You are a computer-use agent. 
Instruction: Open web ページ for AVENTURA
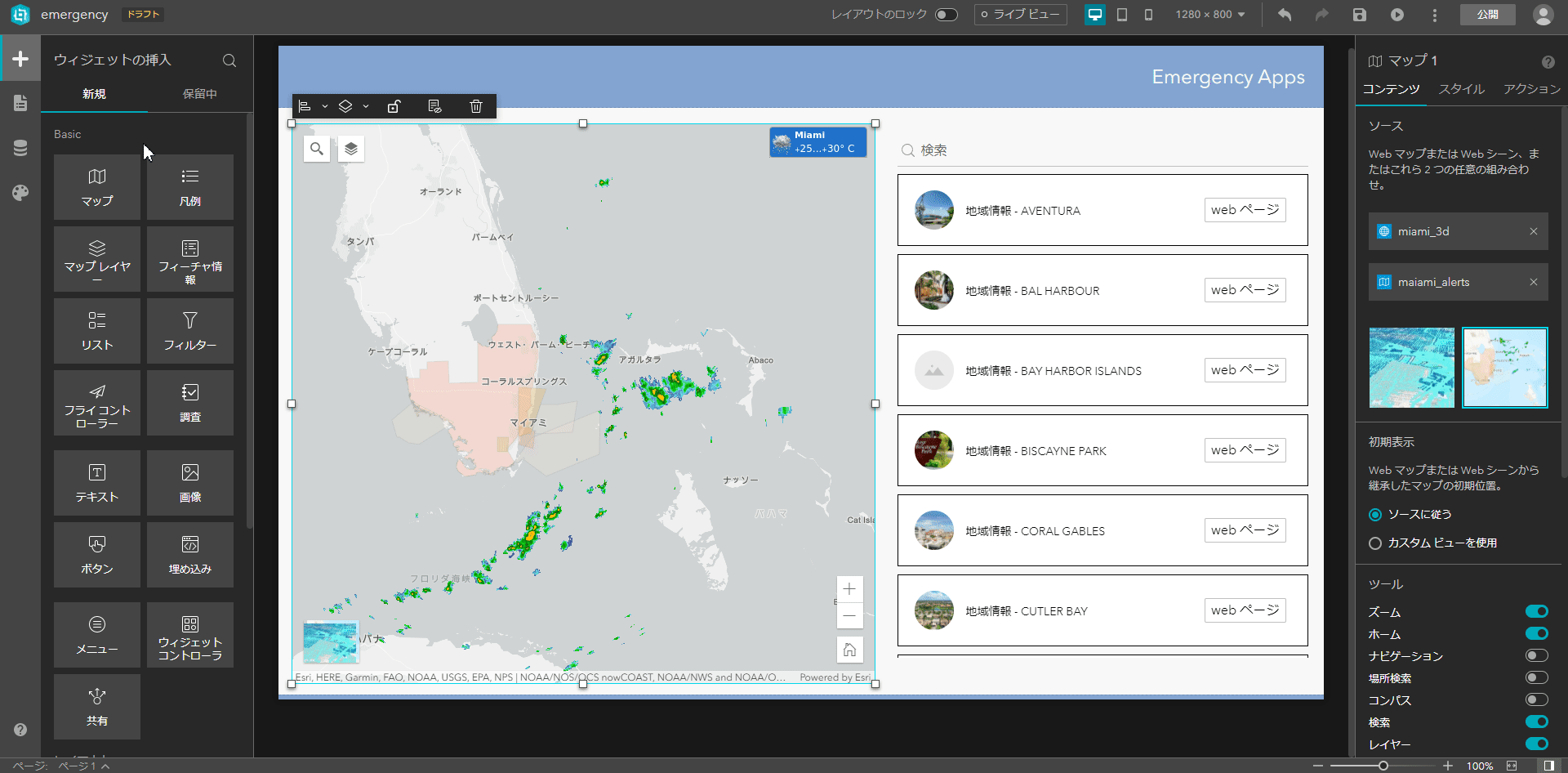[1245, 210]
